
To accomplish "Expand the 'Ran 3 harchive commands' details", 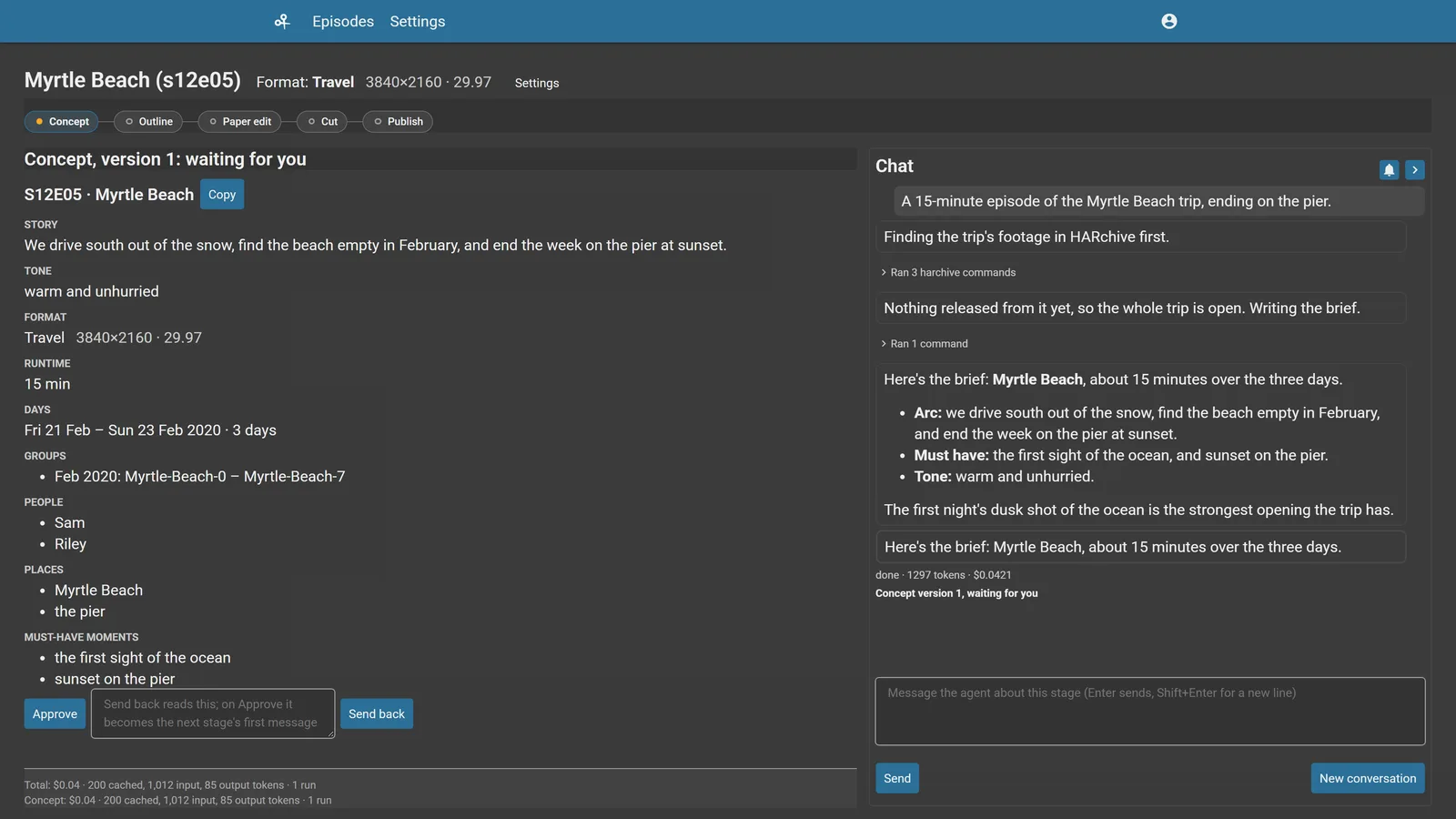I will [x=948, y=272].
